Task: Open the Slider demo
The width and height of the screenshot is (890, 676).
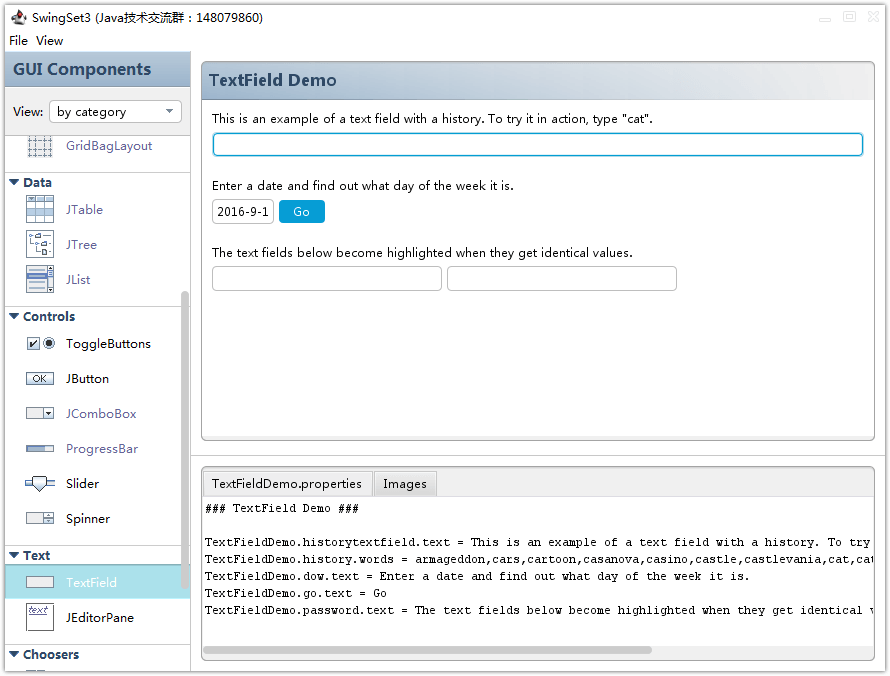Action: click(x=82, y=484)
